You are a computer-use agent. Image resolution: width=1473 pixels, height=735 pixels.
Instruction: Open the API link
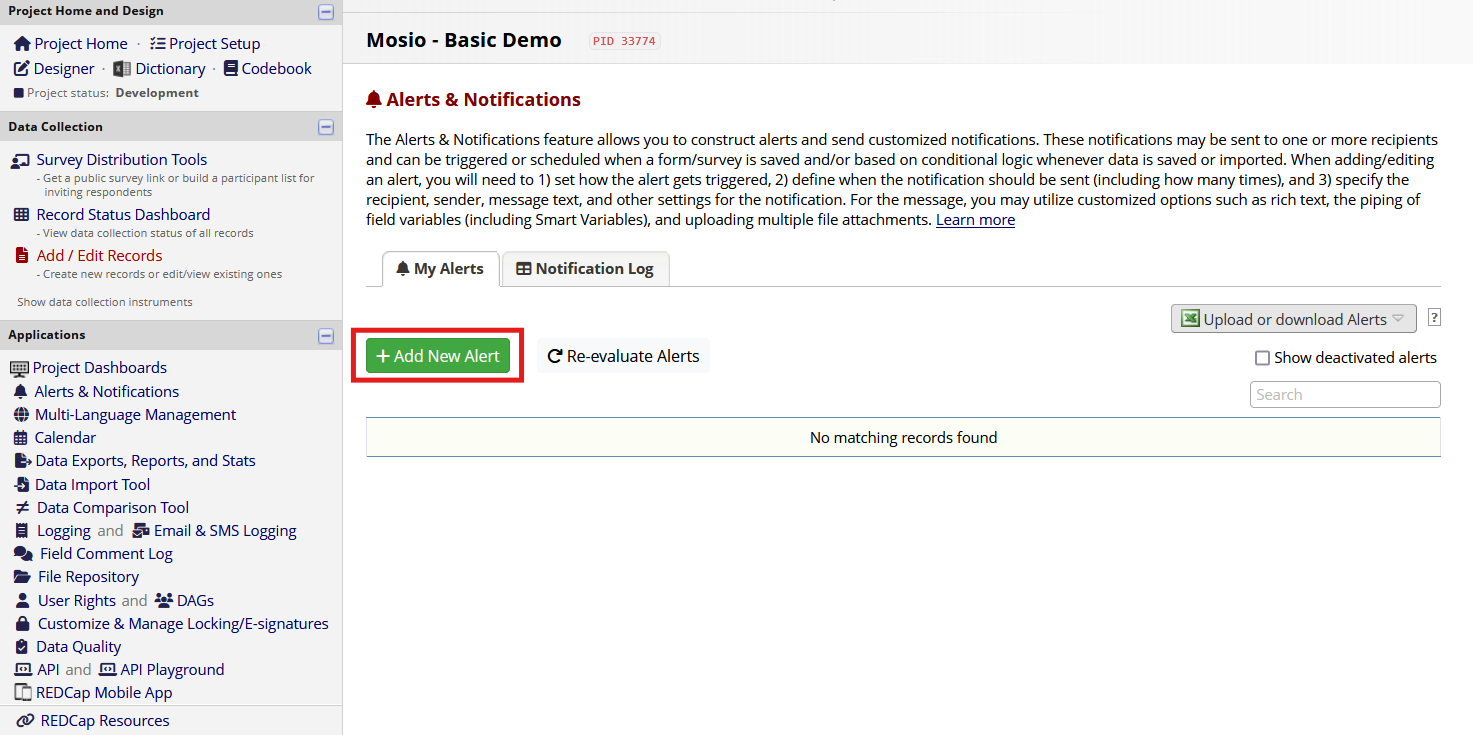[x=48, y=670]
